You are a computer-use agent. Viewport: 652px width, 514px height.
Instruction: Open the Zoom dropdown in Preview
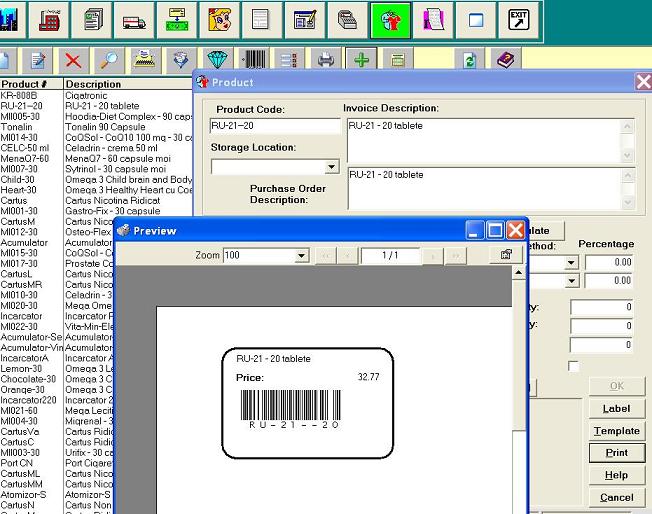click(x=301, y=255)
